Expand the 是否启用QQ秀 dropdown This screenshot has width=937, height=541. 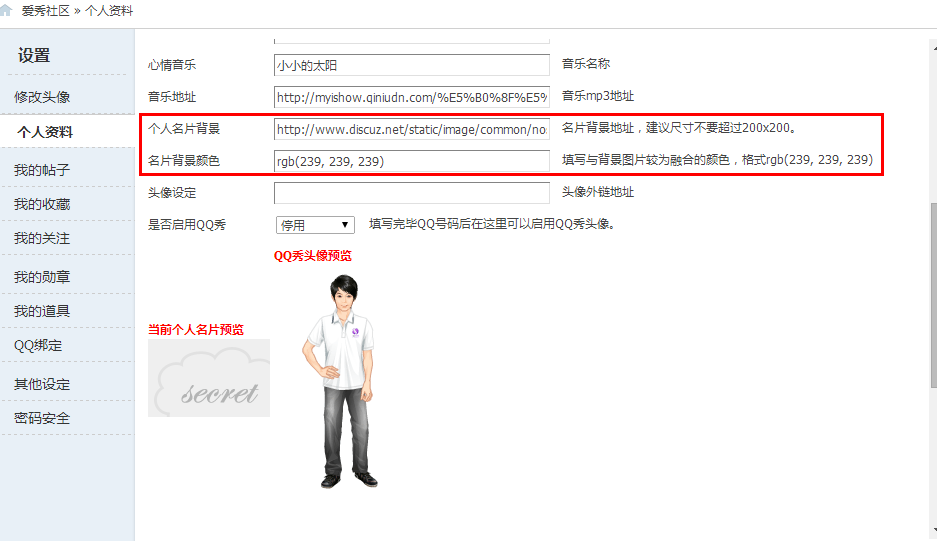click(315, 225)
